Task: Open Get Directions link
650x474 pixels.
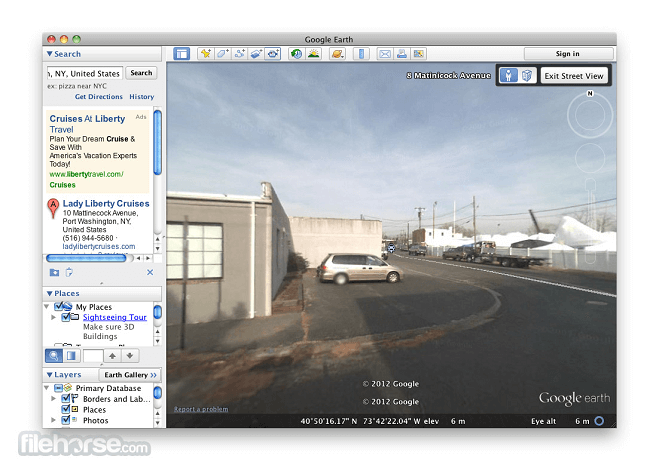Action: [x=99, y=97]
